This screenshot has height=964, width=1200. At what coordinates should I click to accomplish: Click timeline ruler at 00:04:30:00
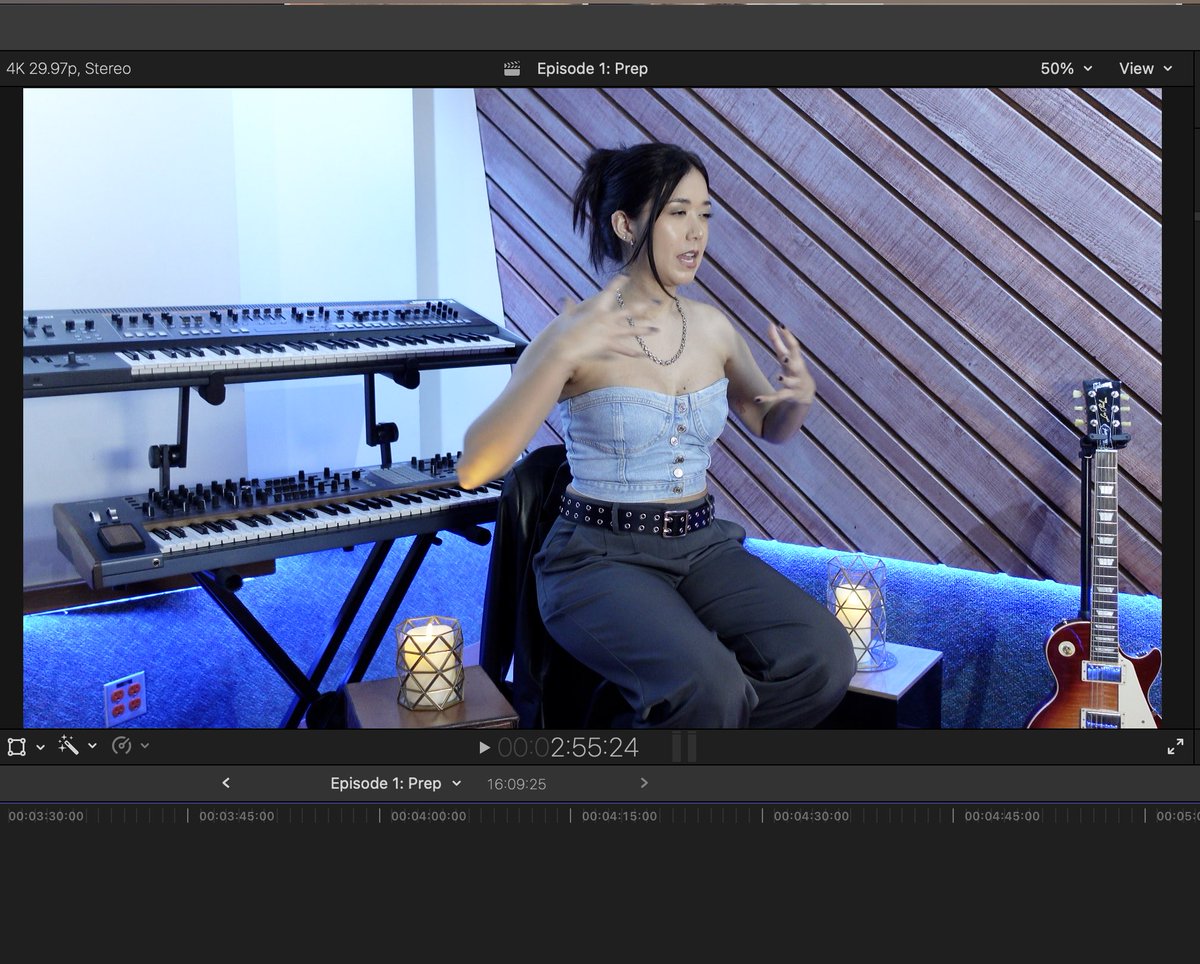point(812,816)
